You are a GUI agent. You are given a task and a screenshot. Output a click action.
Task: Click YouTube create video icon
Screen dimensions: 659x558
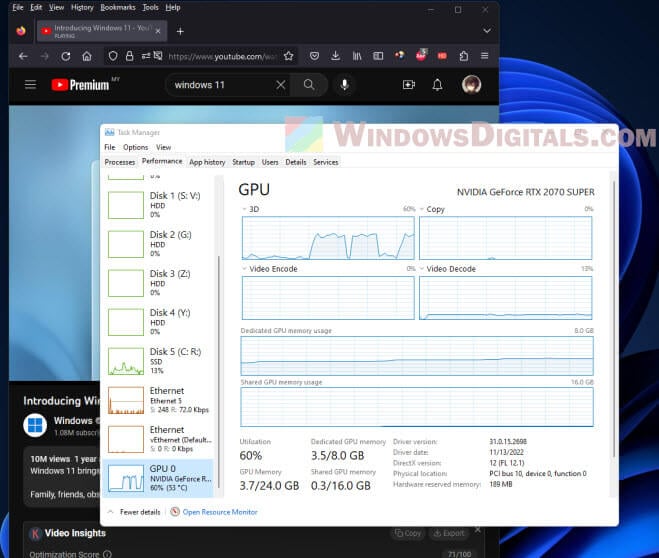[409, 85]
